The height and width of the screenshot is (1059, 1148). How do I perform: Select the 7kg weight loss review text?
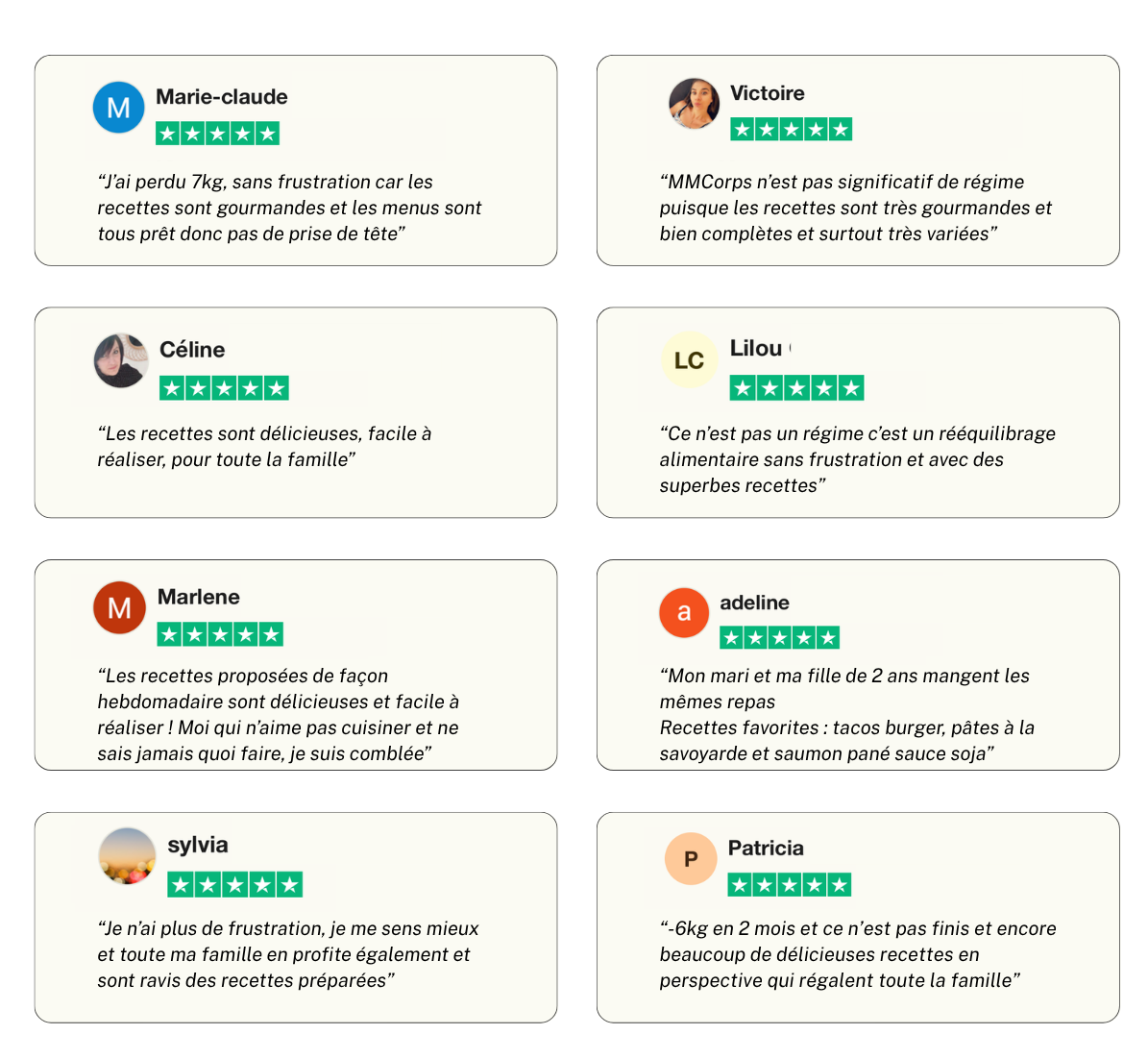[x=289, y=208]
